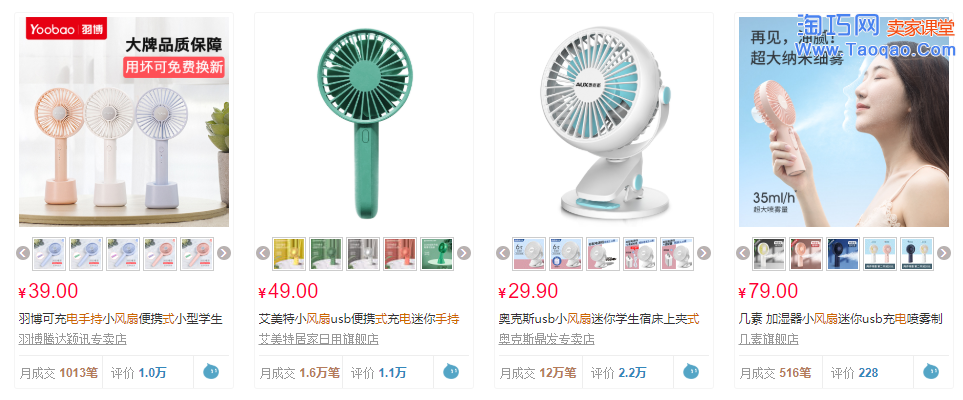
Task: Select the yellow fan variant thumbnail
Action: point(289,254)
